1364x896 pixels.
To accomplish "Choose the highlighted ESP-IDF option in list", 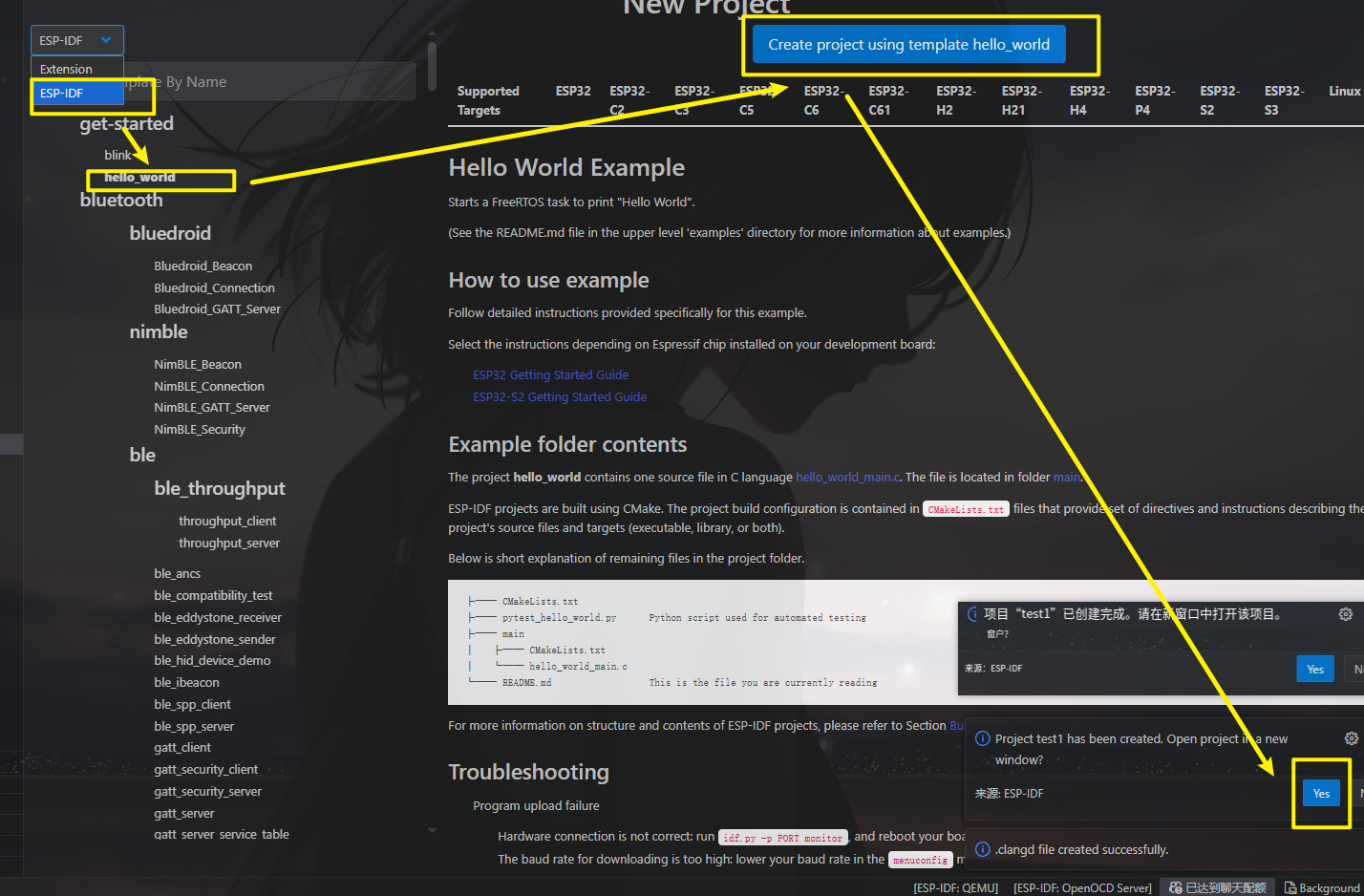I will tap(77, 93).
